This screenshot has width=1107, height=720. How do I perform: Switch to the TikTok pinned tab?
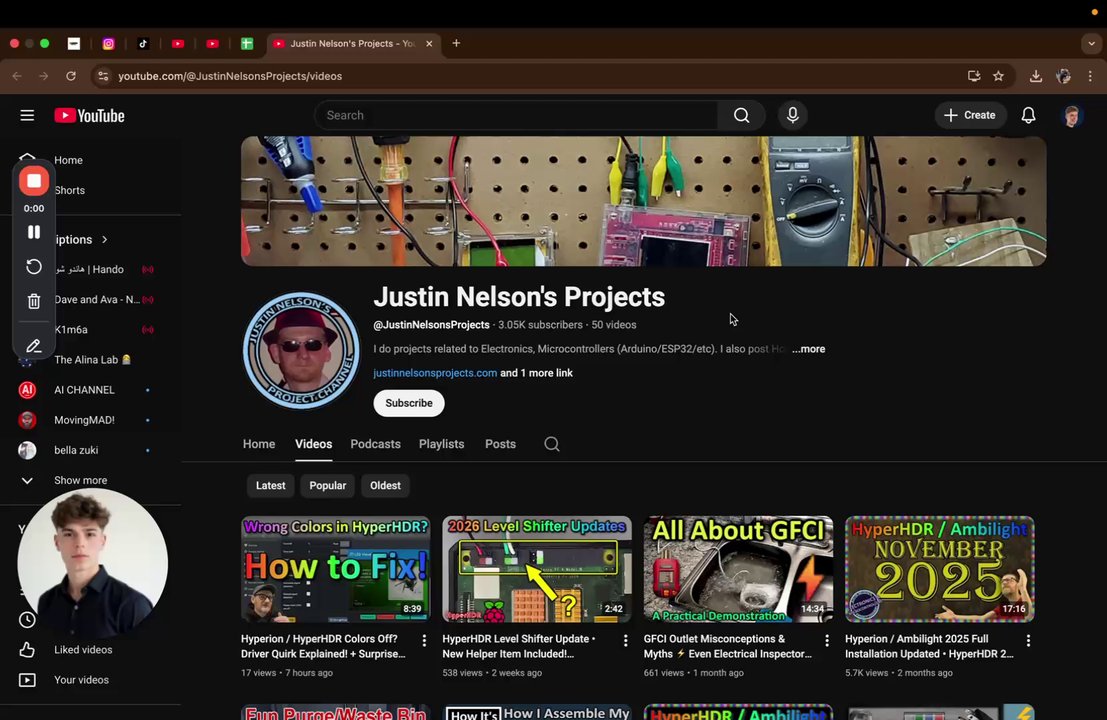click(x=143, y=43)
